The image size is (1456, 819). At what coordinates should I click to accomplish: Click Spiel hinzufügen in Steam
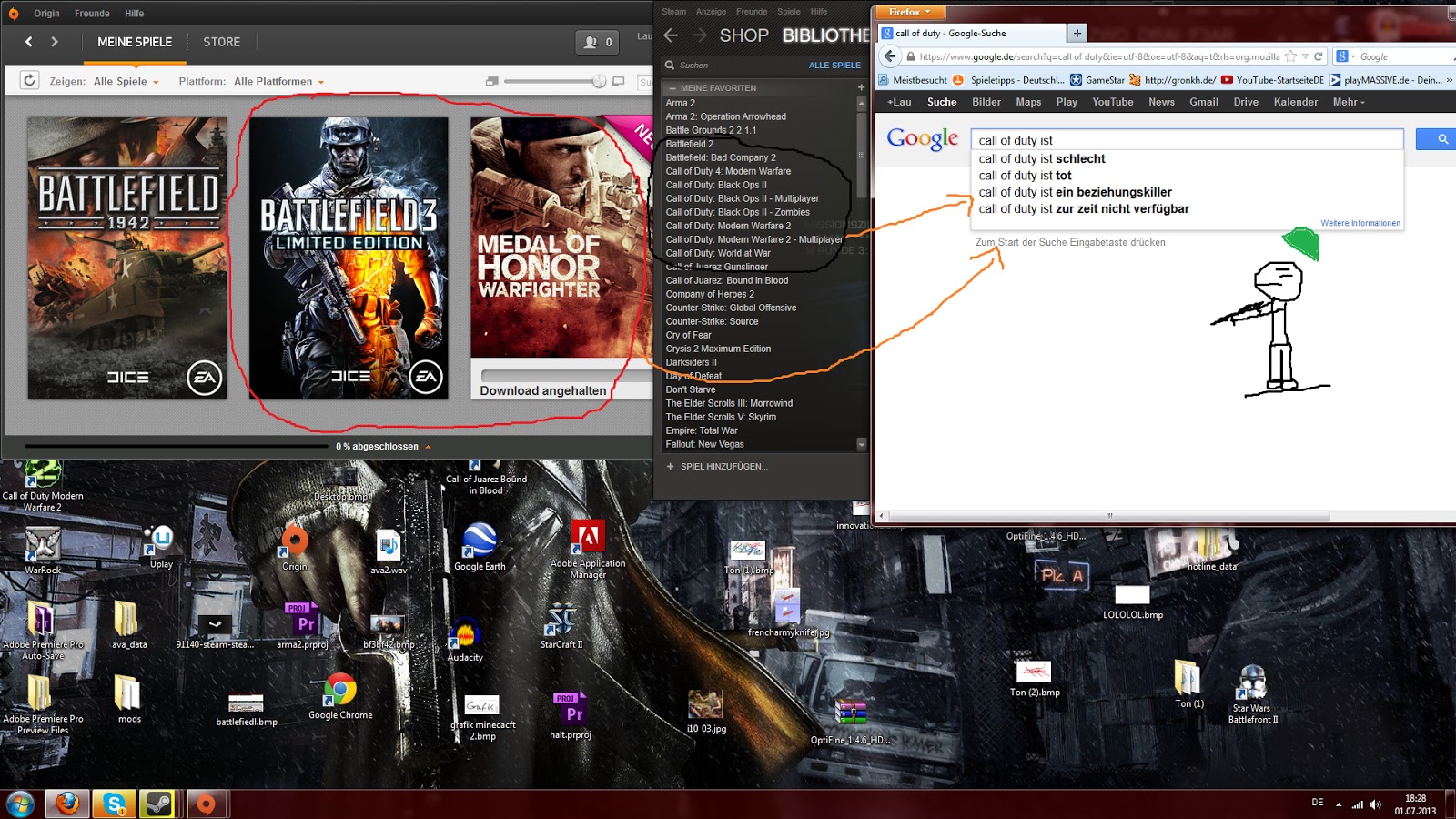click(717, 467)
